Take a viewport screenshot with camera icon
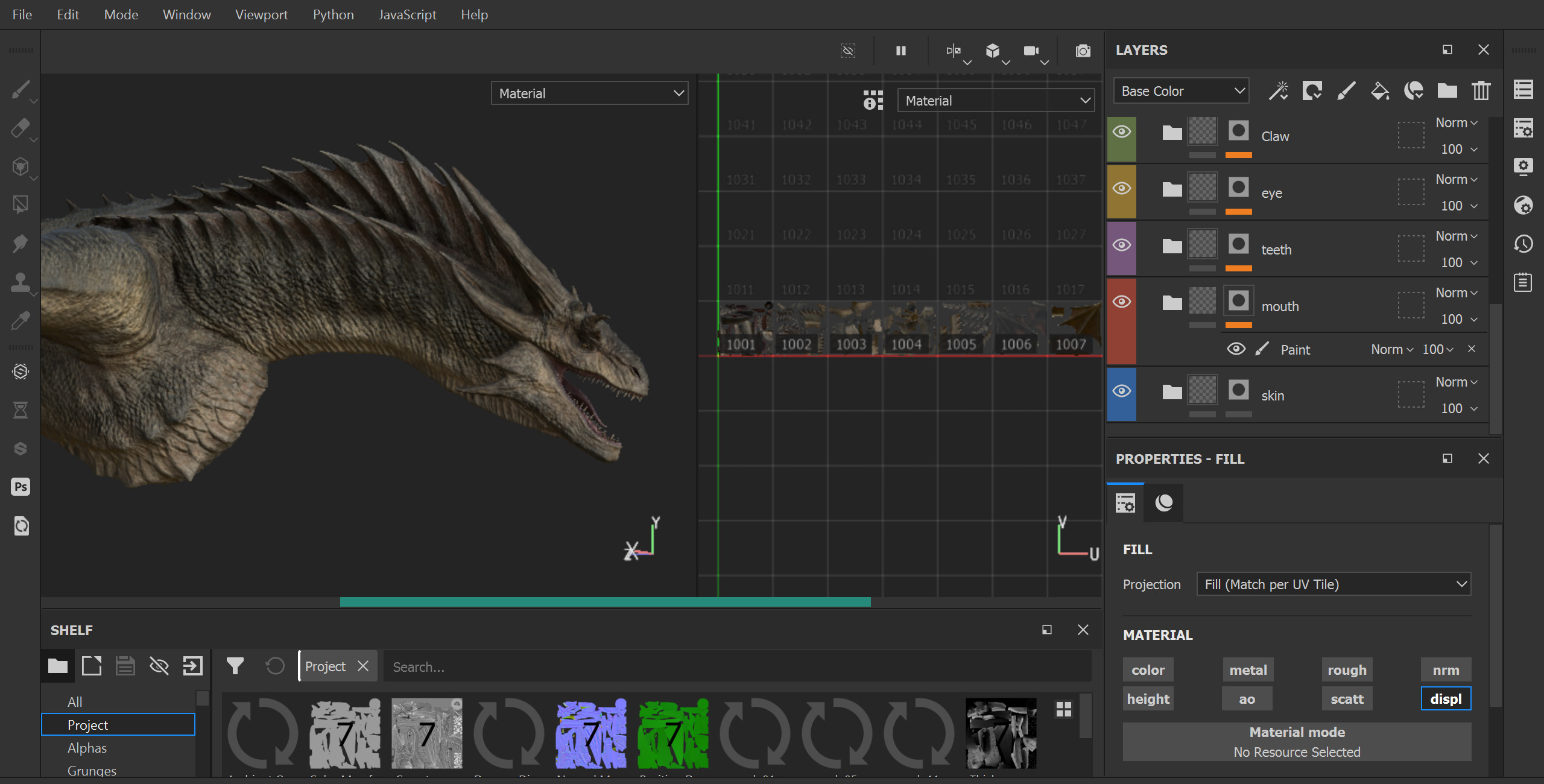This screenshot has height=784, width=1544. (1083, 51)
